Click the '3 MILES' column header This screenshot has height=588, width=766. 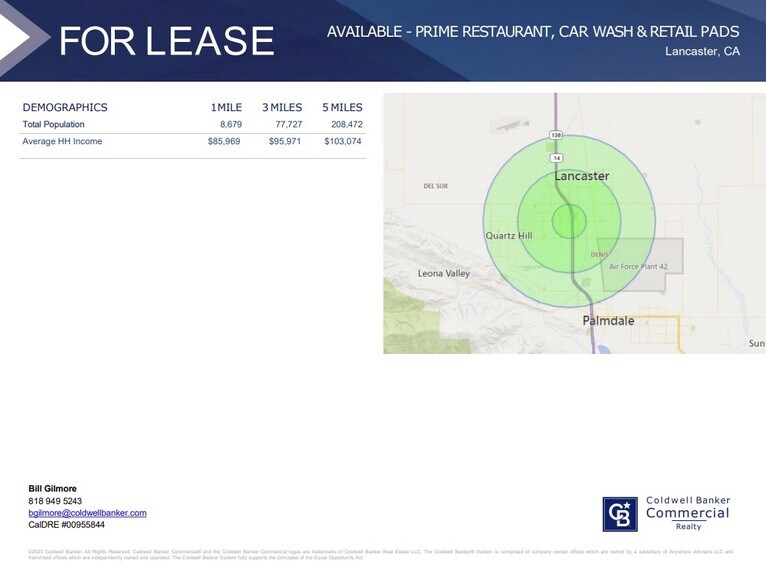(x=282, y=107)
